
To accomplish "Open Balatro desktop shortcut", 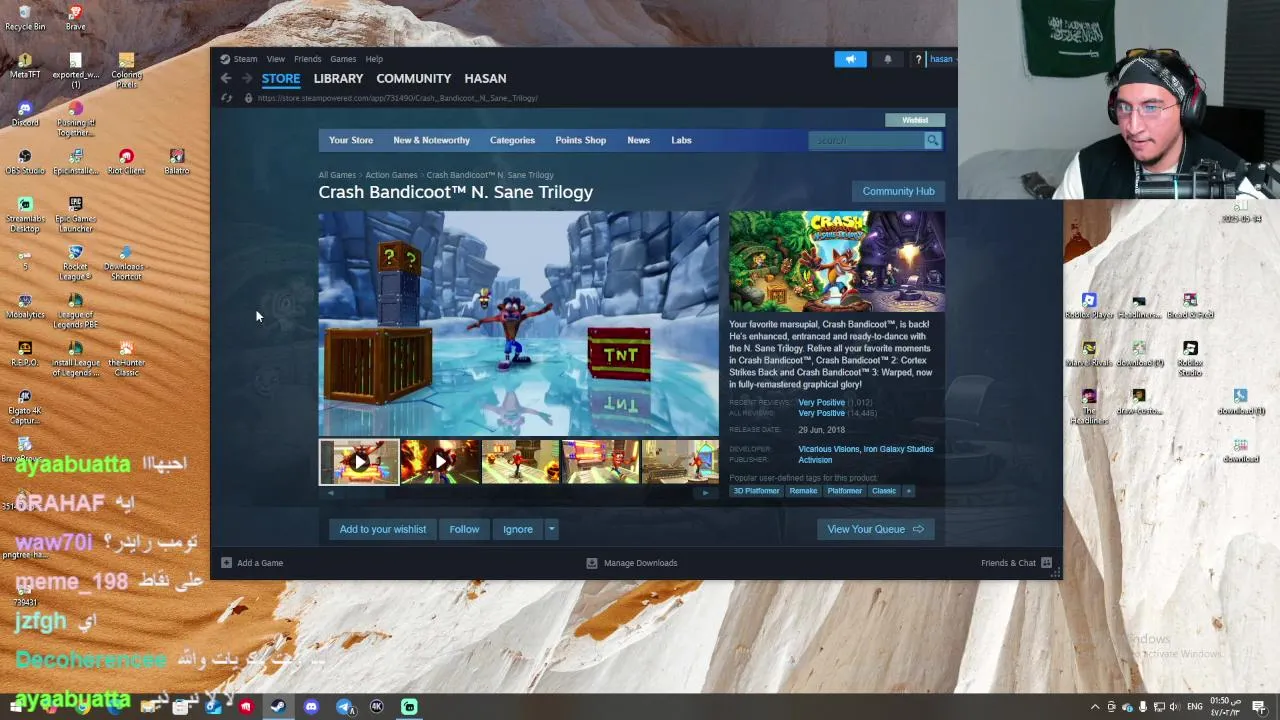I will (177, 161).
